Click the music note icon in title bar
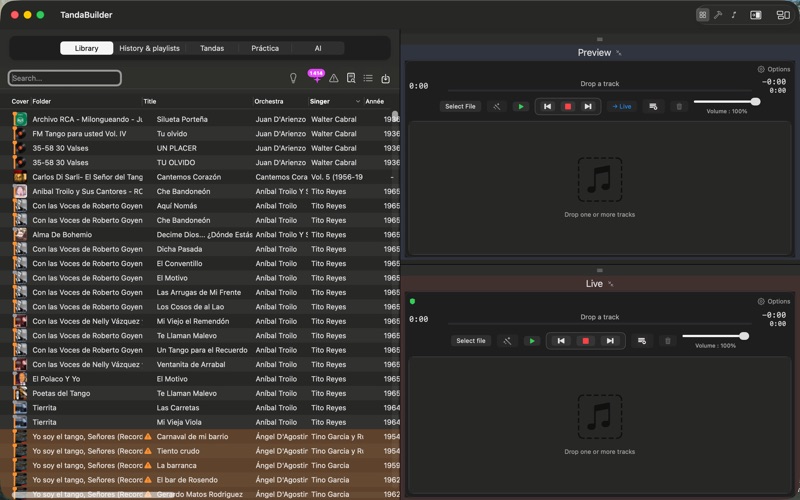Viewport: 800px width, 500px height. click(734, 15)
